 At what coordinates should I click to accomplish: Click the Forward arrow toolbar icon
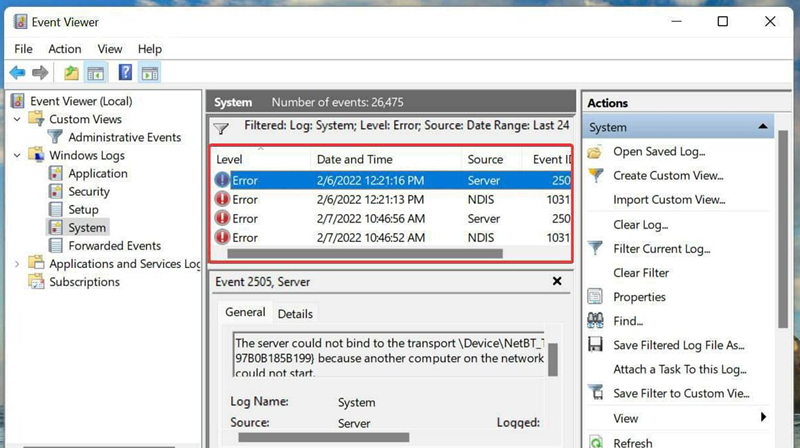[x=40, y=73]
